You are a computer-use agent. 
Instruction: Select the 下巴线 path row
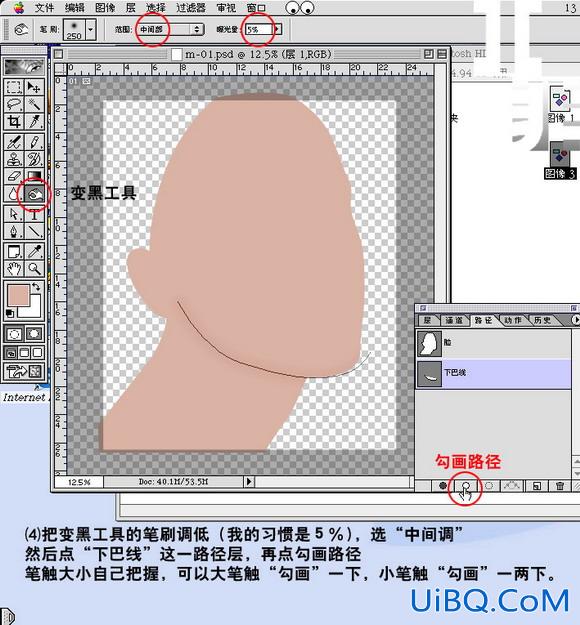pyautogui.click(x=493, y=374)
